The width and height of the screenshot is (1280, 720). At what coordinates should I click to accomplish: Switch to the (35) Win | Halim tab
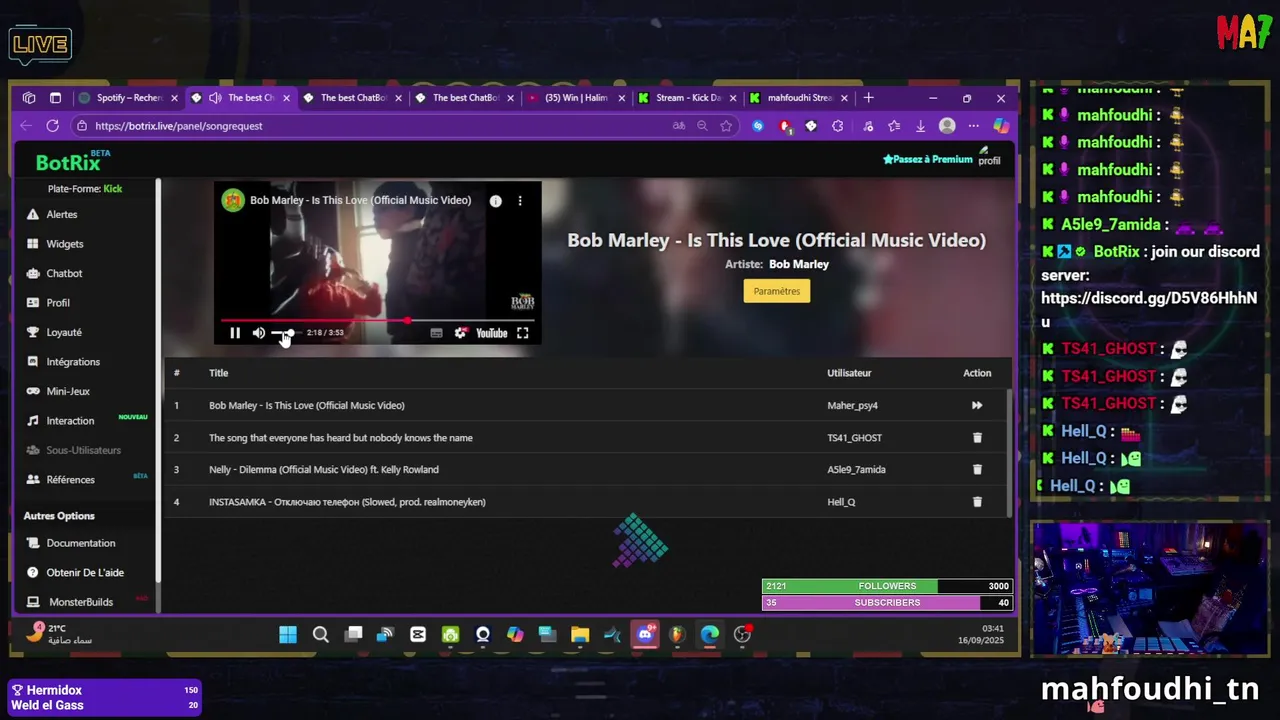tap(577, 98)
